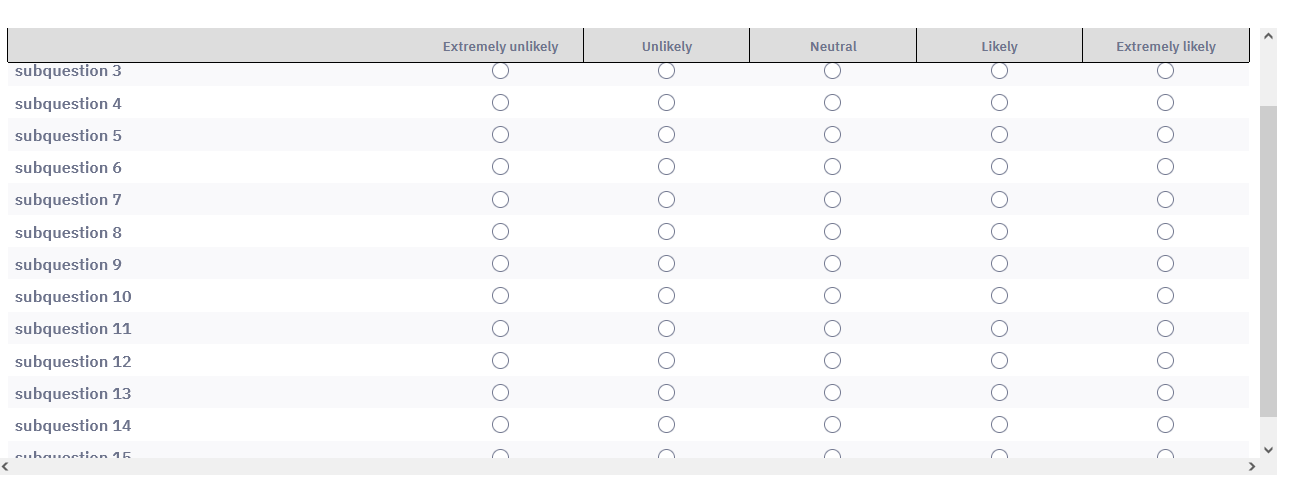Set subquestion 11 to Neutral

point(832,328)
